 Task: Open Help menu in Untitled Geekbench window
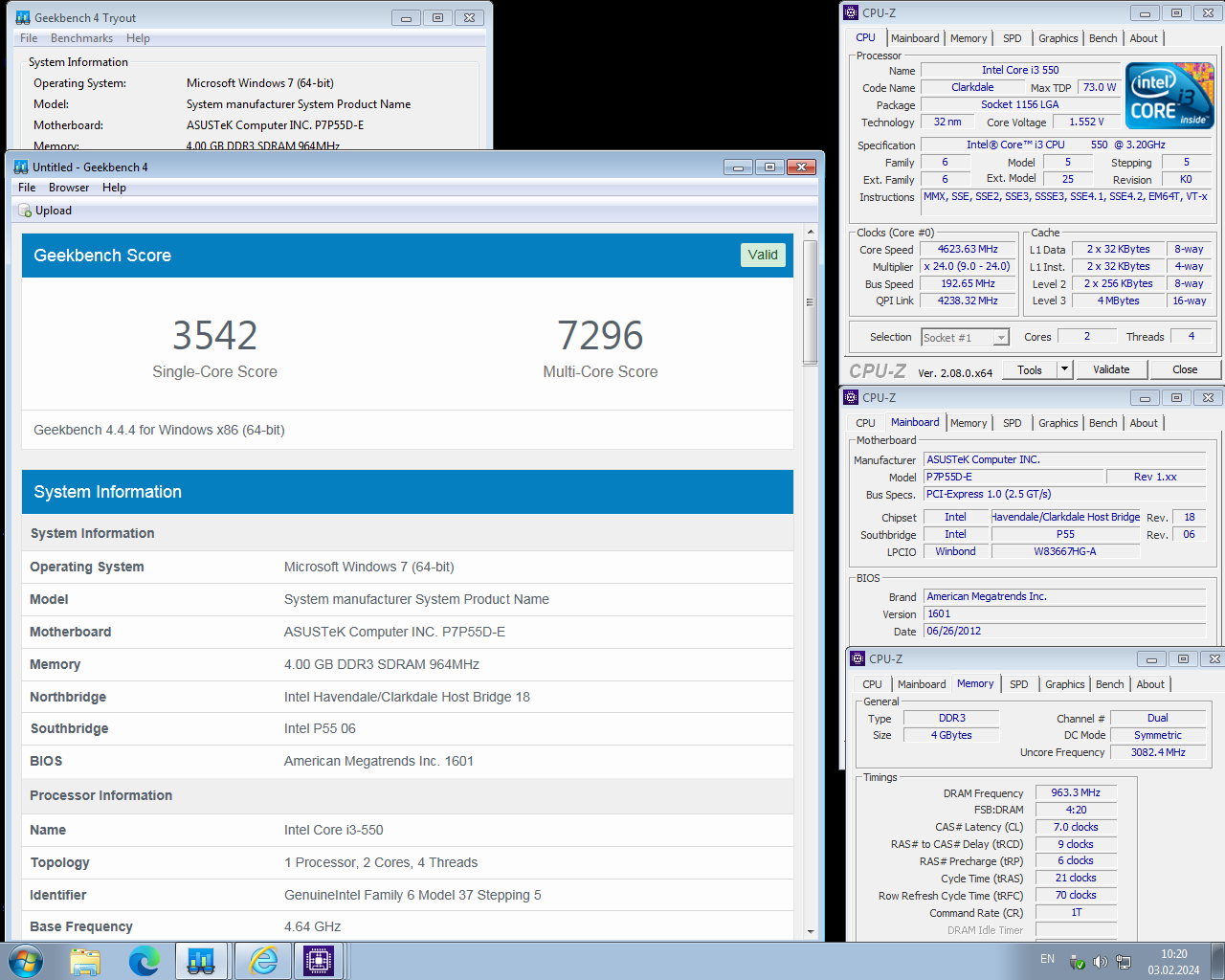click(114, 188)
